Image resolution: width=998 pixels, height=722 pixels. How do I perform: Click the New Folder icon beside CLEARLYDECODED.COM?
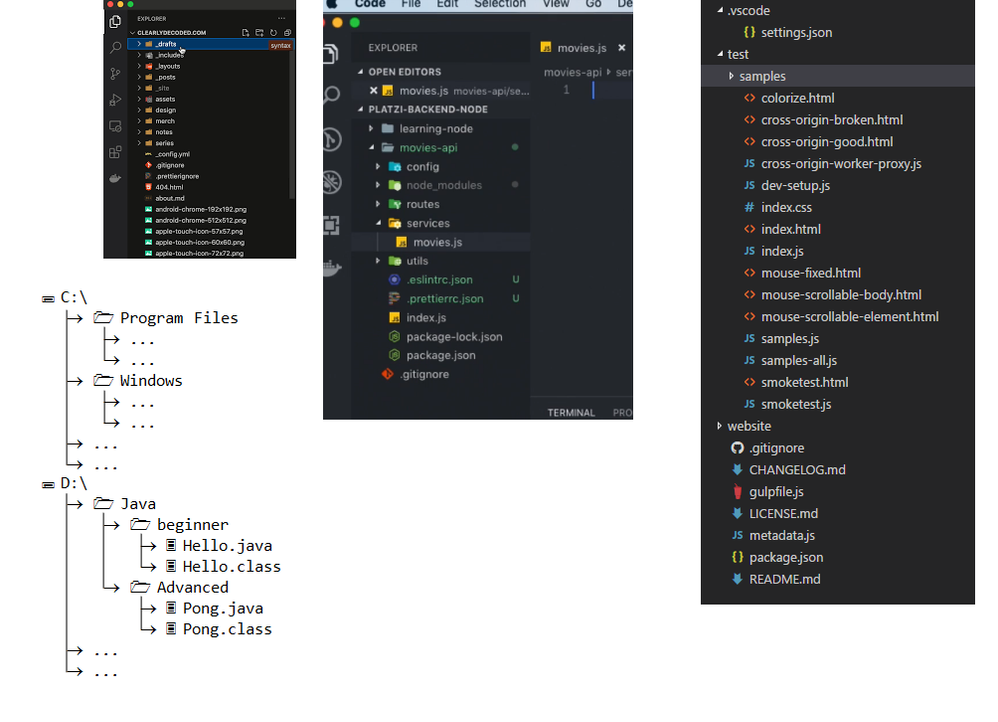pyautogui.click(x=259, y=33)
